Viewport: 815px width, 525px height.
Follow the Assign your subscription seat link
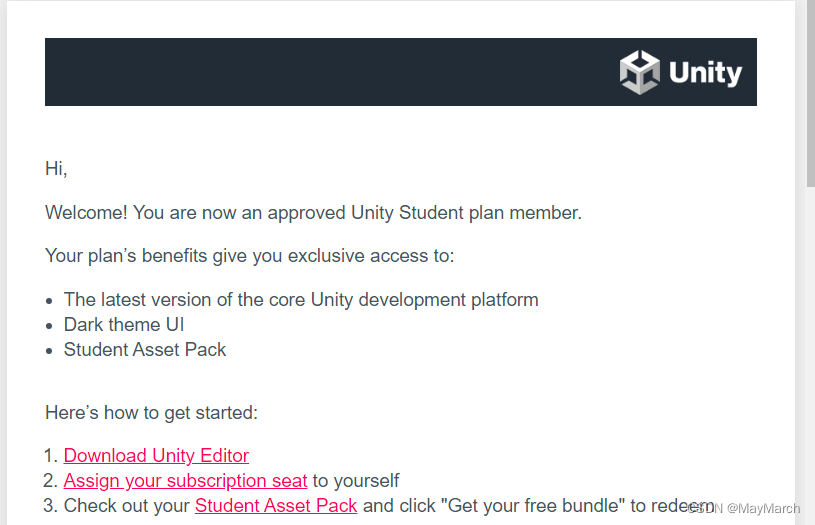point(185,480)
